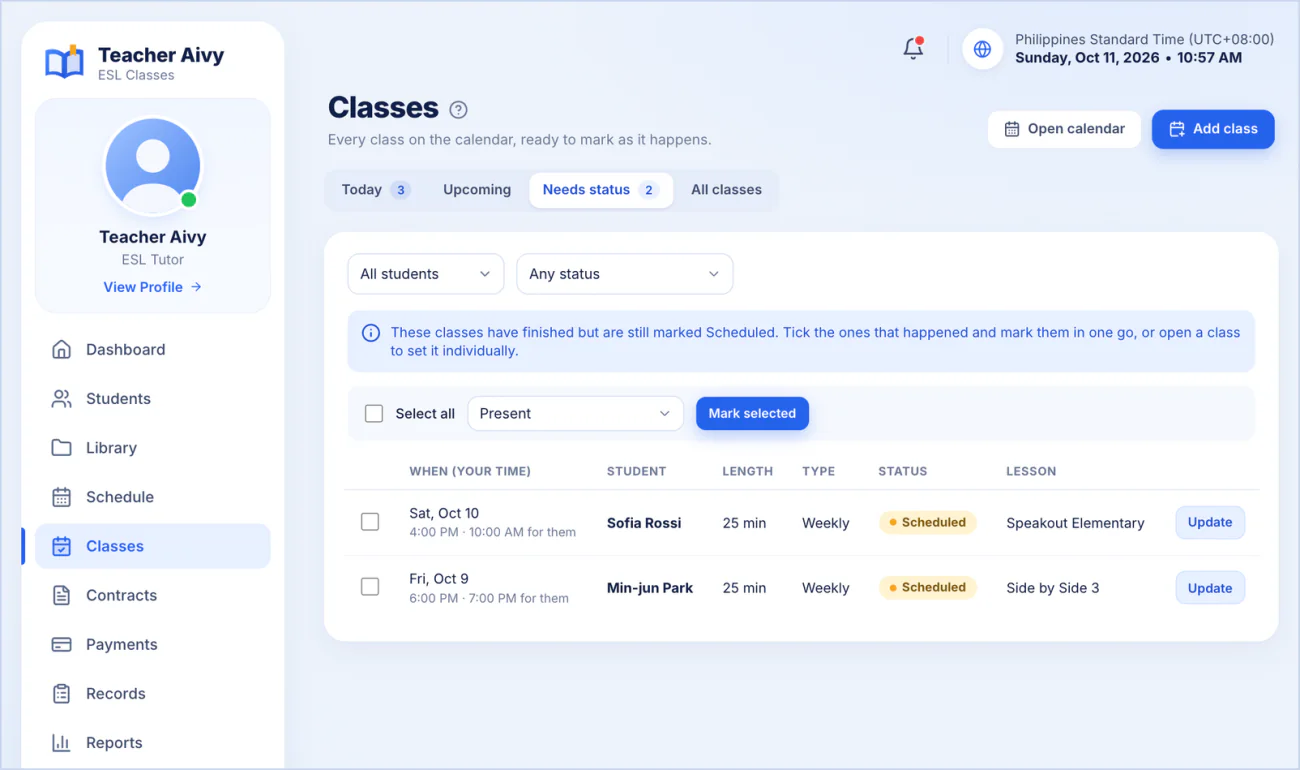Click the Scheduled badge in Sofia Rossi's row
Image resolution: width=1300 pixels, height=770 pixels.
point(928,522)
